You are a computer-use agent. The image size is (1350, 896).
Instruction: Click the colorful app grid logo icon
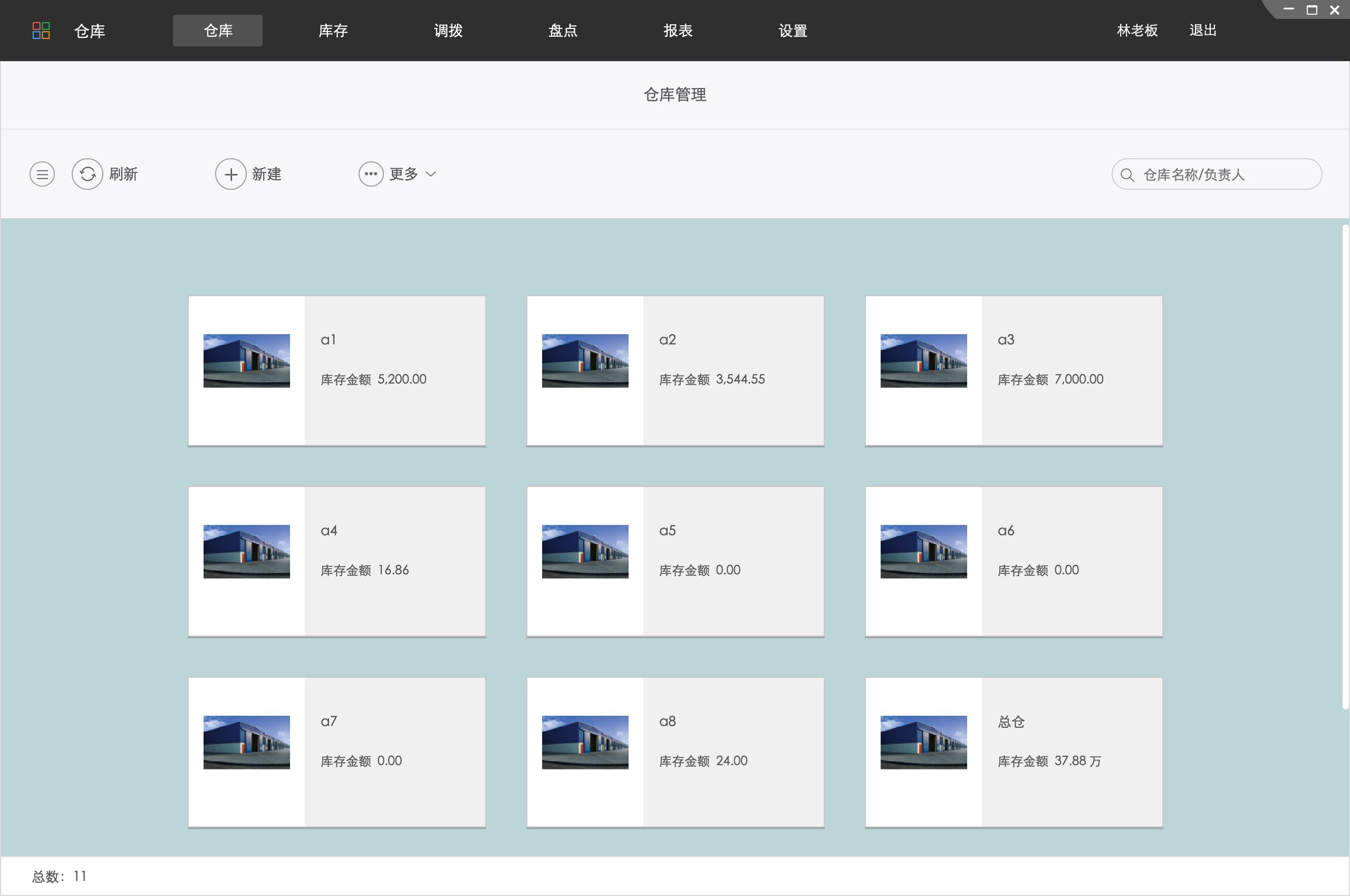click(41, 30)
